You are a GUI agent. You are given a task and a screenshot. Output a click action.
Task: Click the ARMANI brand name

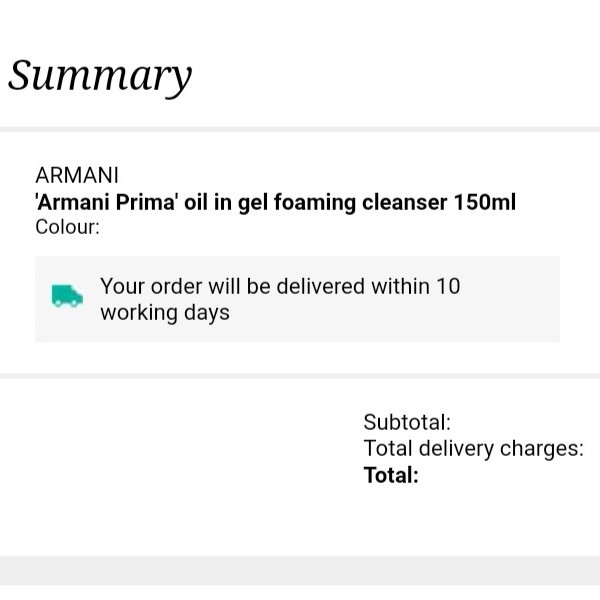[x=77, y=175]
